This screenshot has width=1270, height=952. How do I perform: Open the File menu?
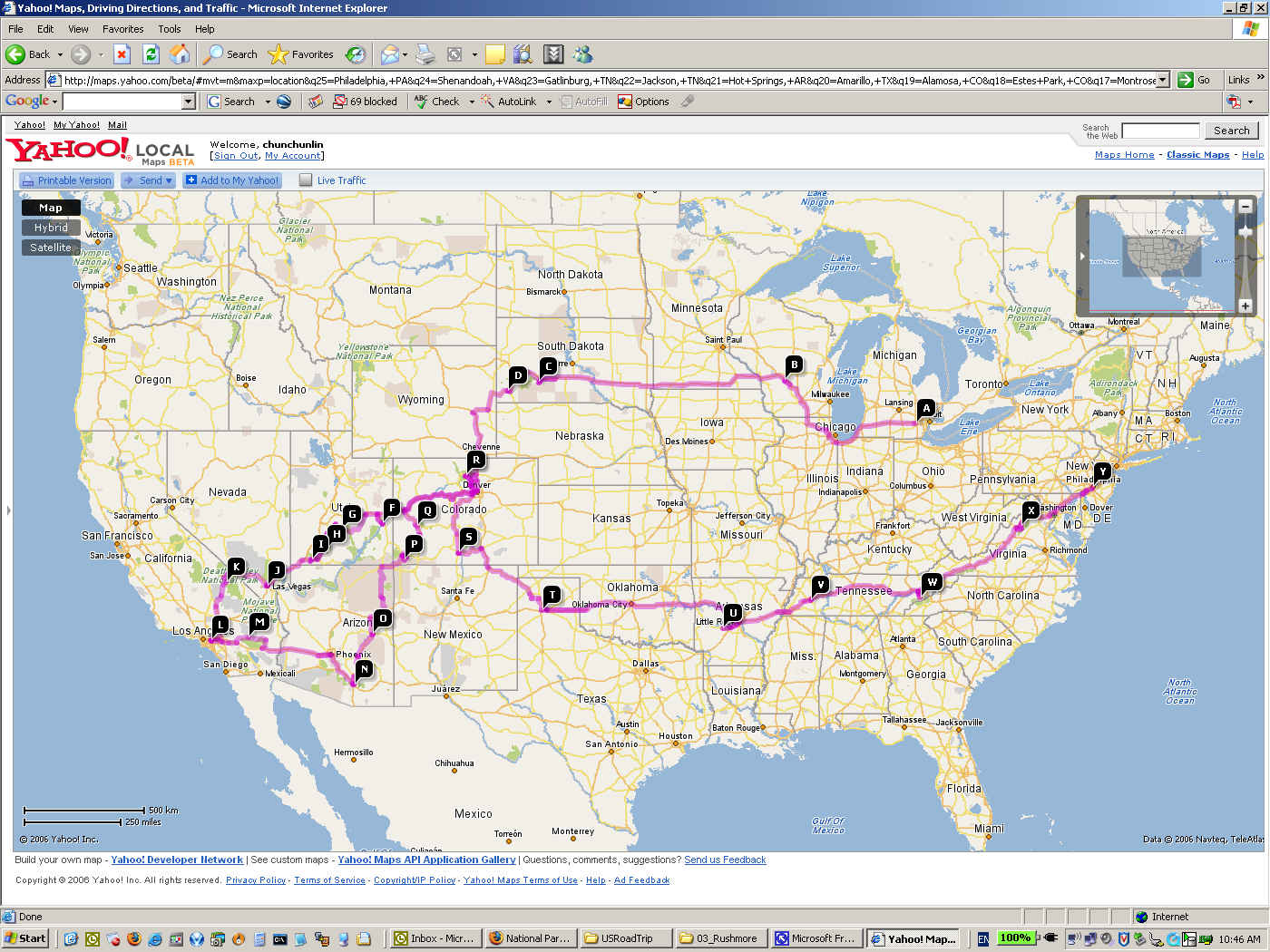[15, 29]
